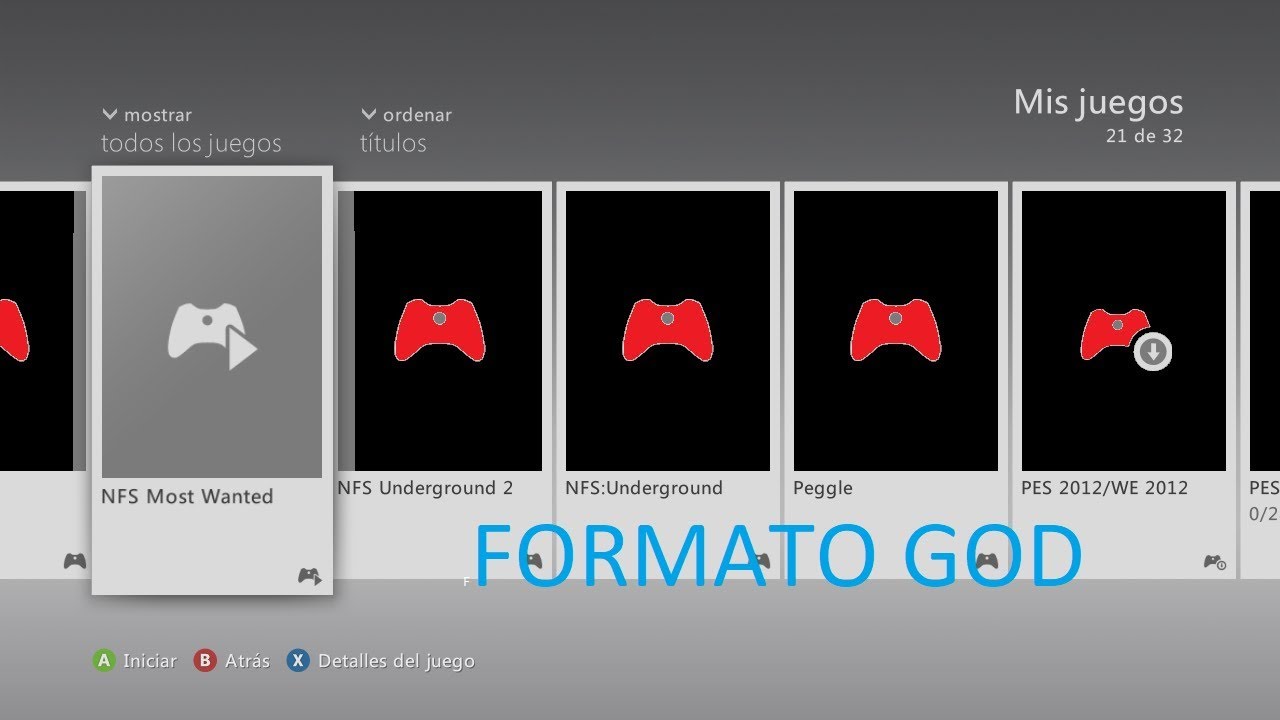Select the NFS:Underground cover art
The width and height of the screenshot is (1280, 720).
click(x=668, y=331)
